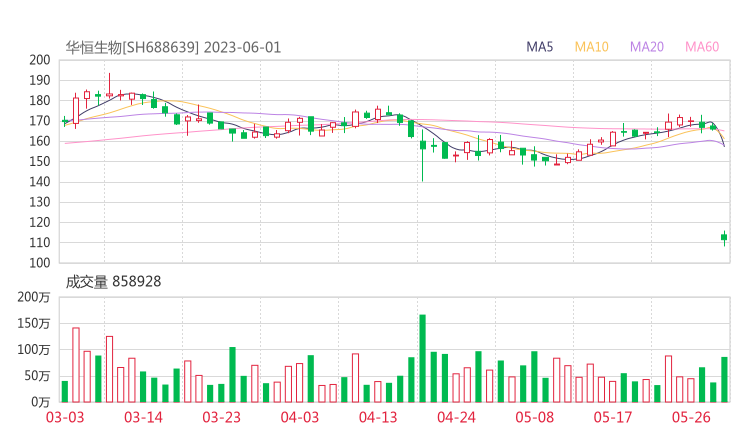
Task: Click the MA5 legend label
Action: click(539, 47)
